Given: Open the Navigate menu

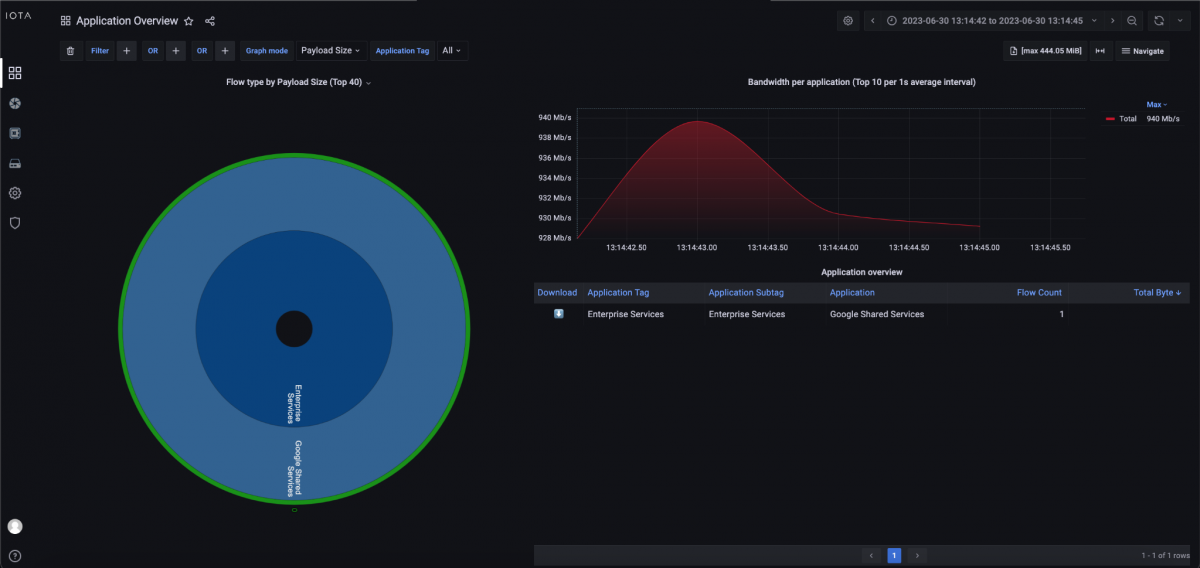Looking at the screenshot, I should (x=1142, y=51).
